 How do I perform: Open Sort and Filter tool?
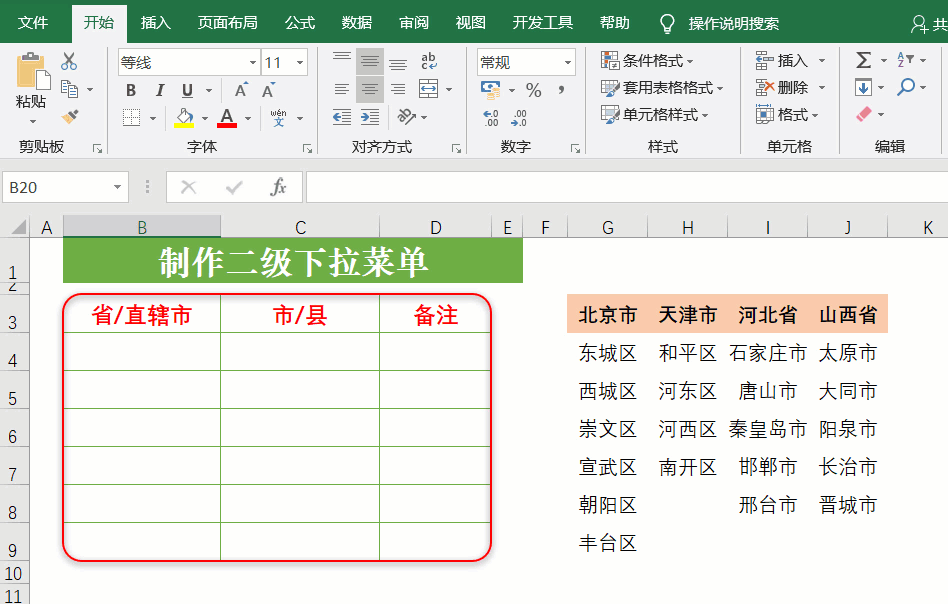point(905,60)
